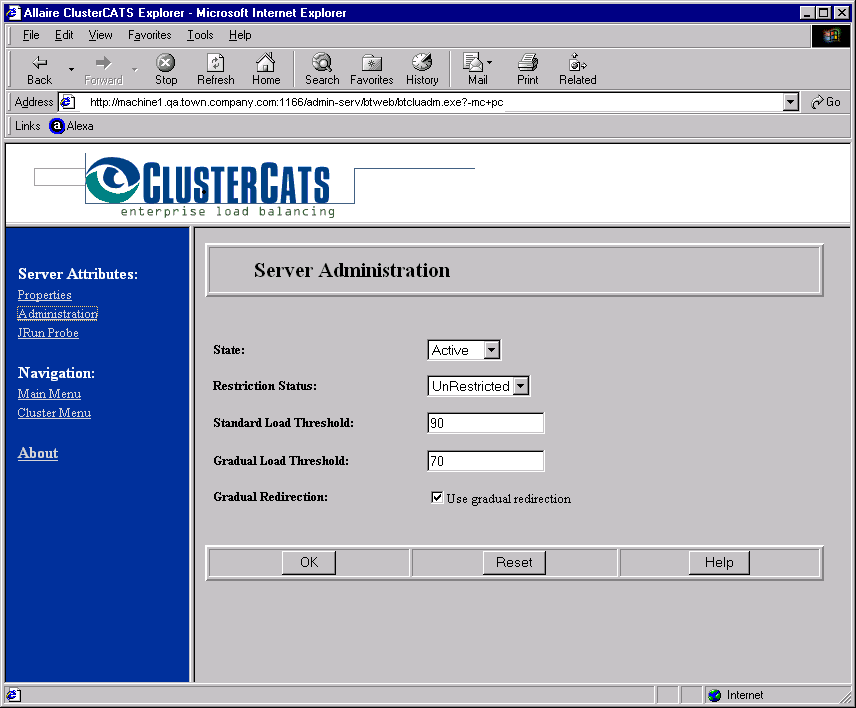Open the Search toolbar icon
Screen dimensions: 856x708
click(322, 62)
